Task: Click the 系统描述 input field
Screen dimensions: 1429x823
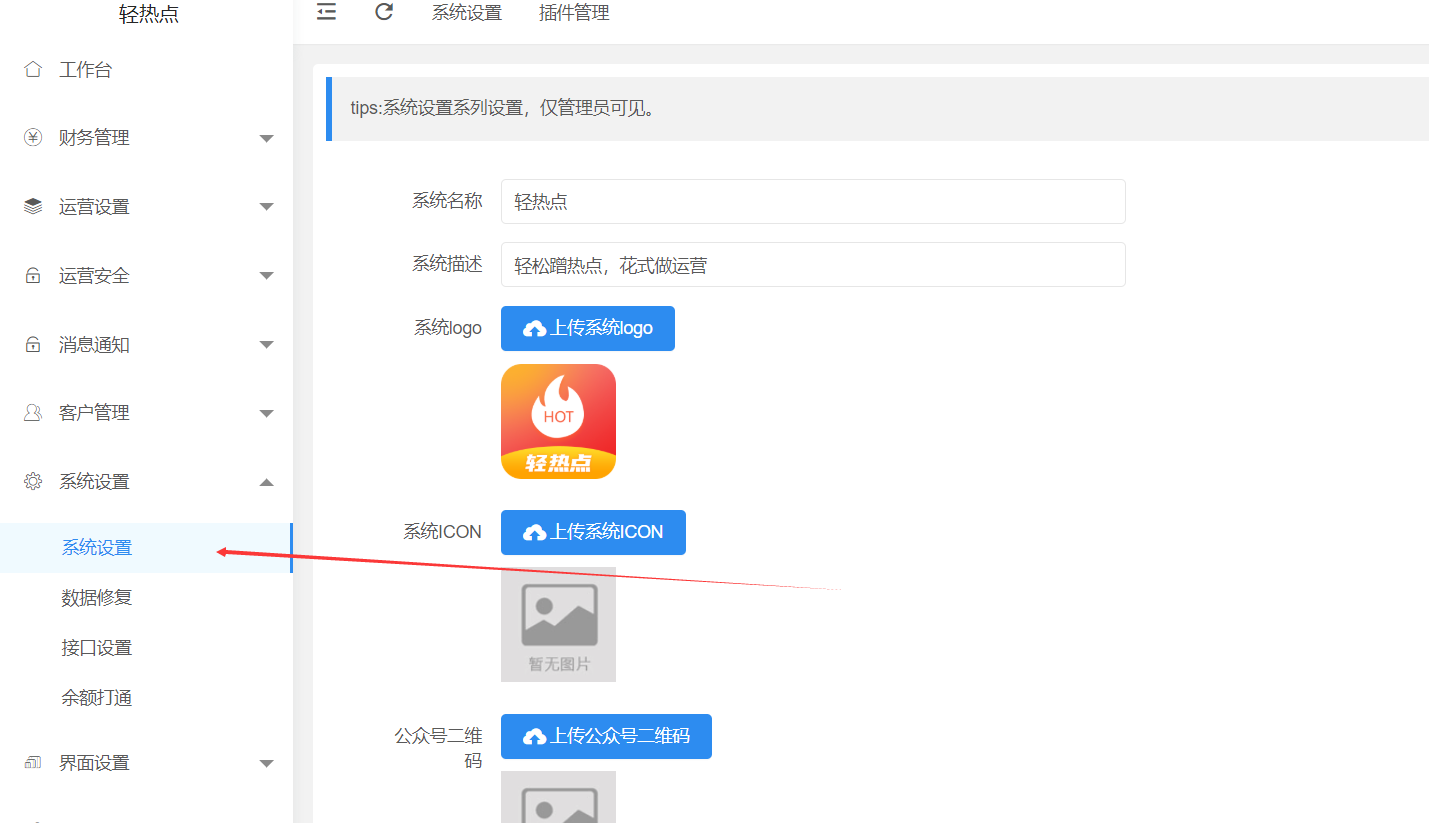Action: [813, 264]
